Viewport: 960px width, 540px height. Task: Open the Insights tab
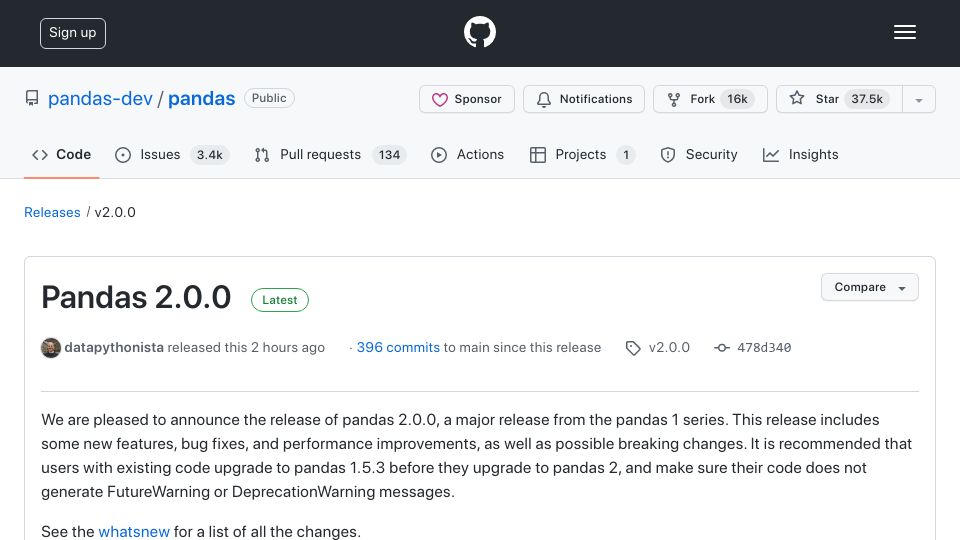tap(800, 155)
